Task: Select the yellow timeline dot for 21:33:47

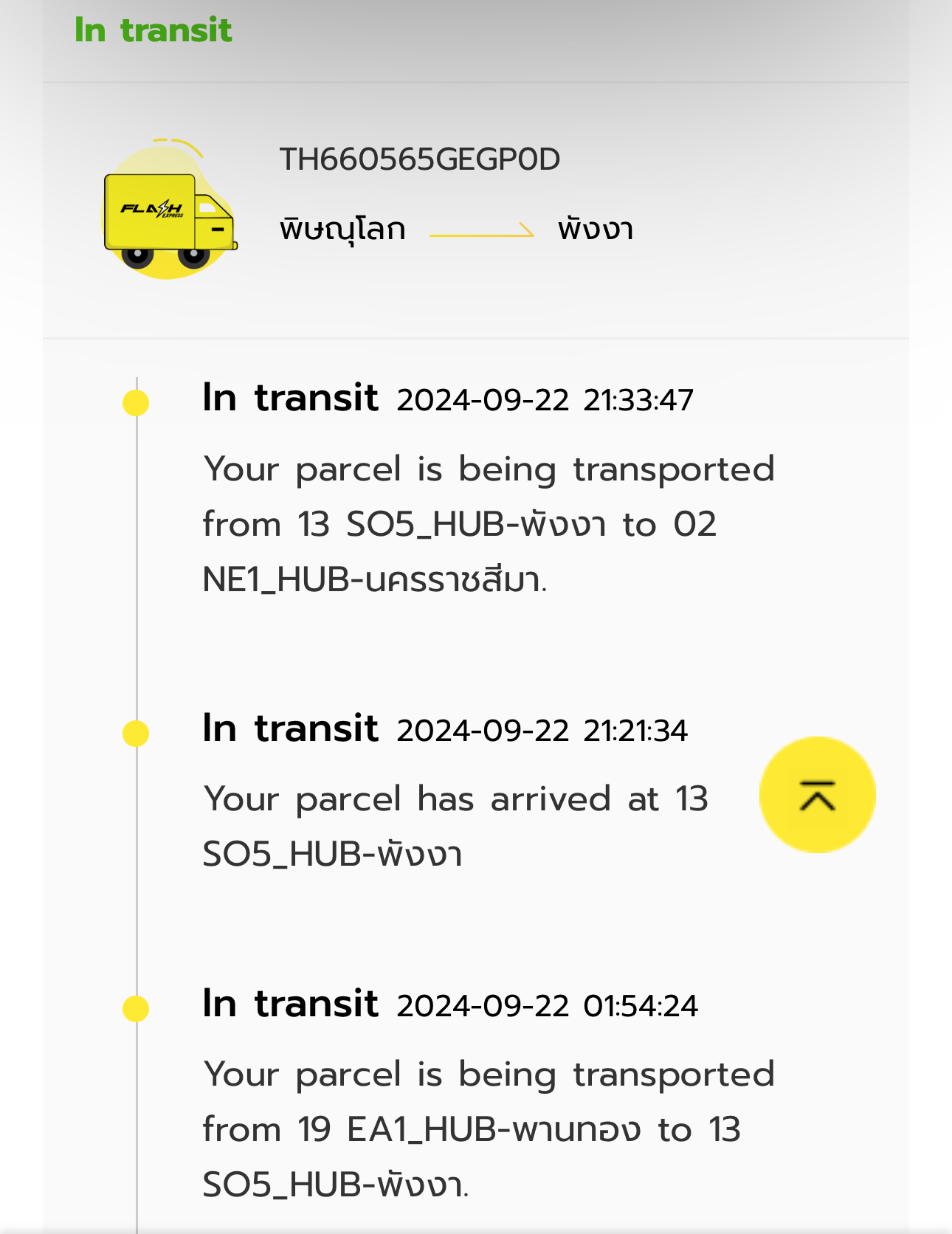Action: 136,403
